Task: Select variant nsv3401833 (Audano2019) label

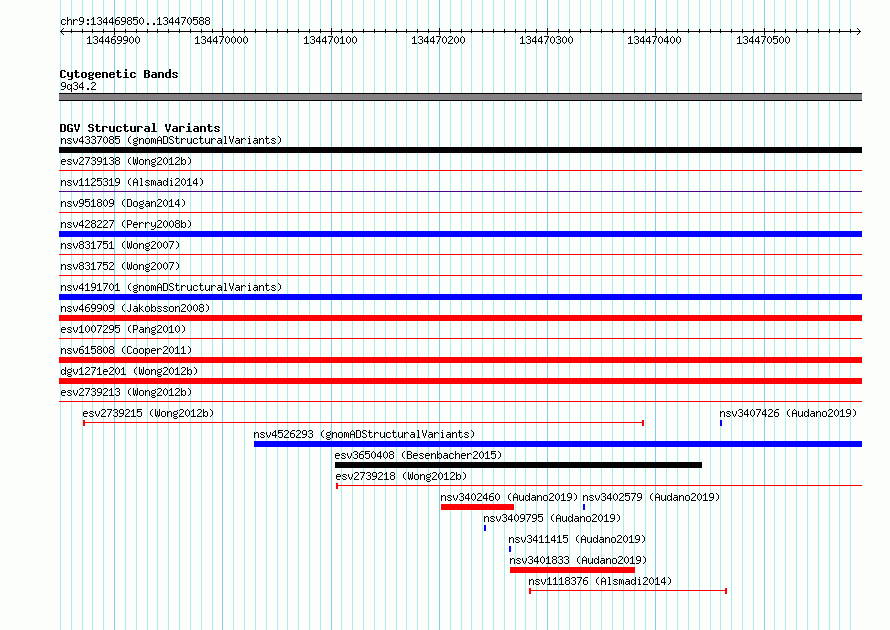Action: click(578, 560)
